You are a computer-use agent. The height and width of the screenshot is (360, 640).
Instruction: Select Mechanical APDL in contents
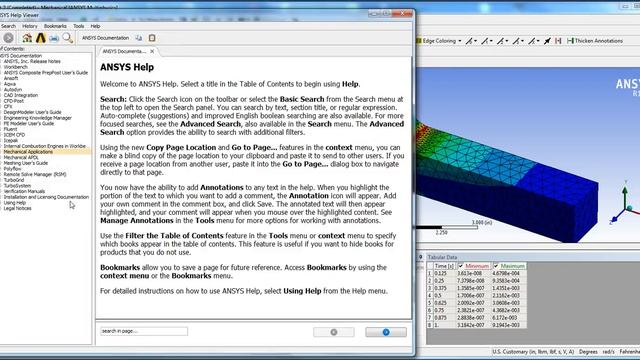[x=21, y=158]
